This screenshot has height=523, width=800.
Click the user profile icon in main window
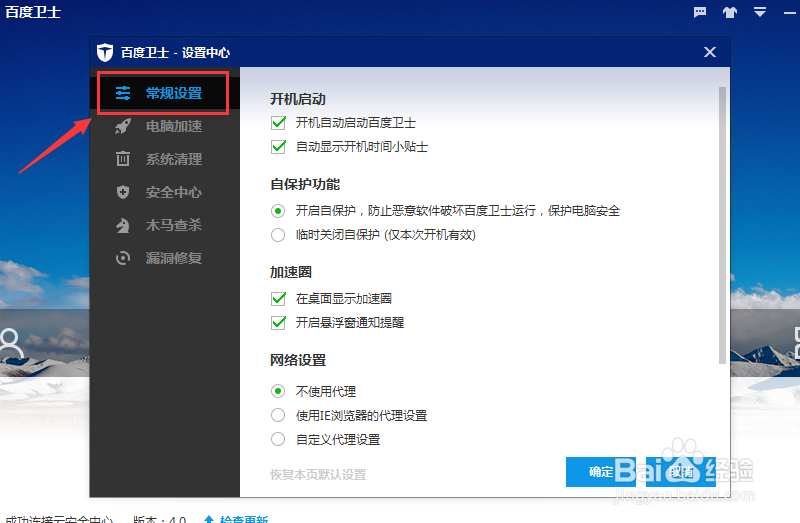[11, 344]
